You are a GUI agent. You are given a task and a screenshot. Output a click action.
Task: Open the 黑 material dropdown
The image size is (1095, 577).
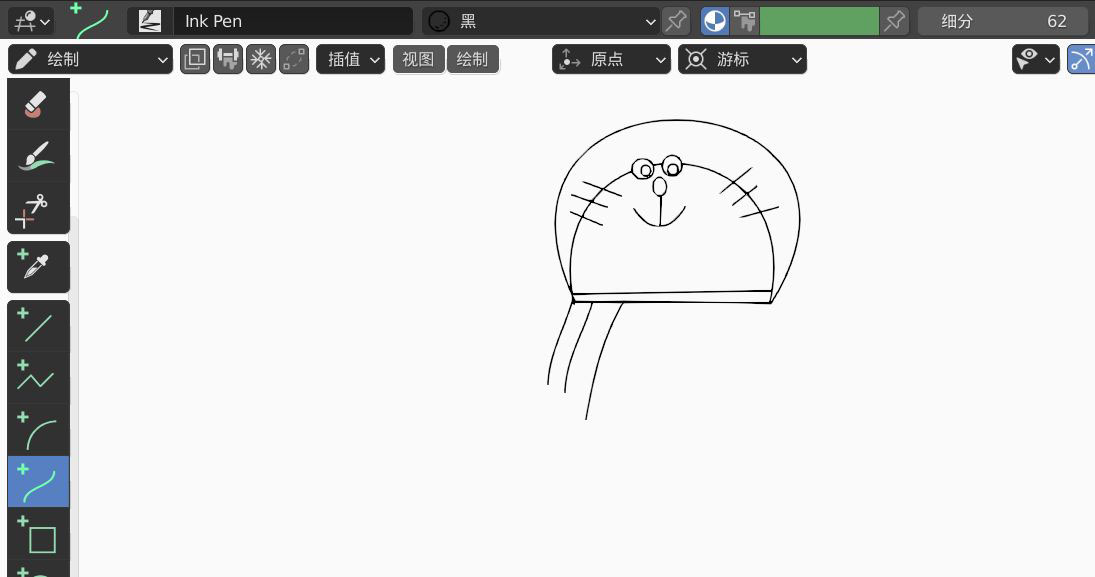(541, 21)
